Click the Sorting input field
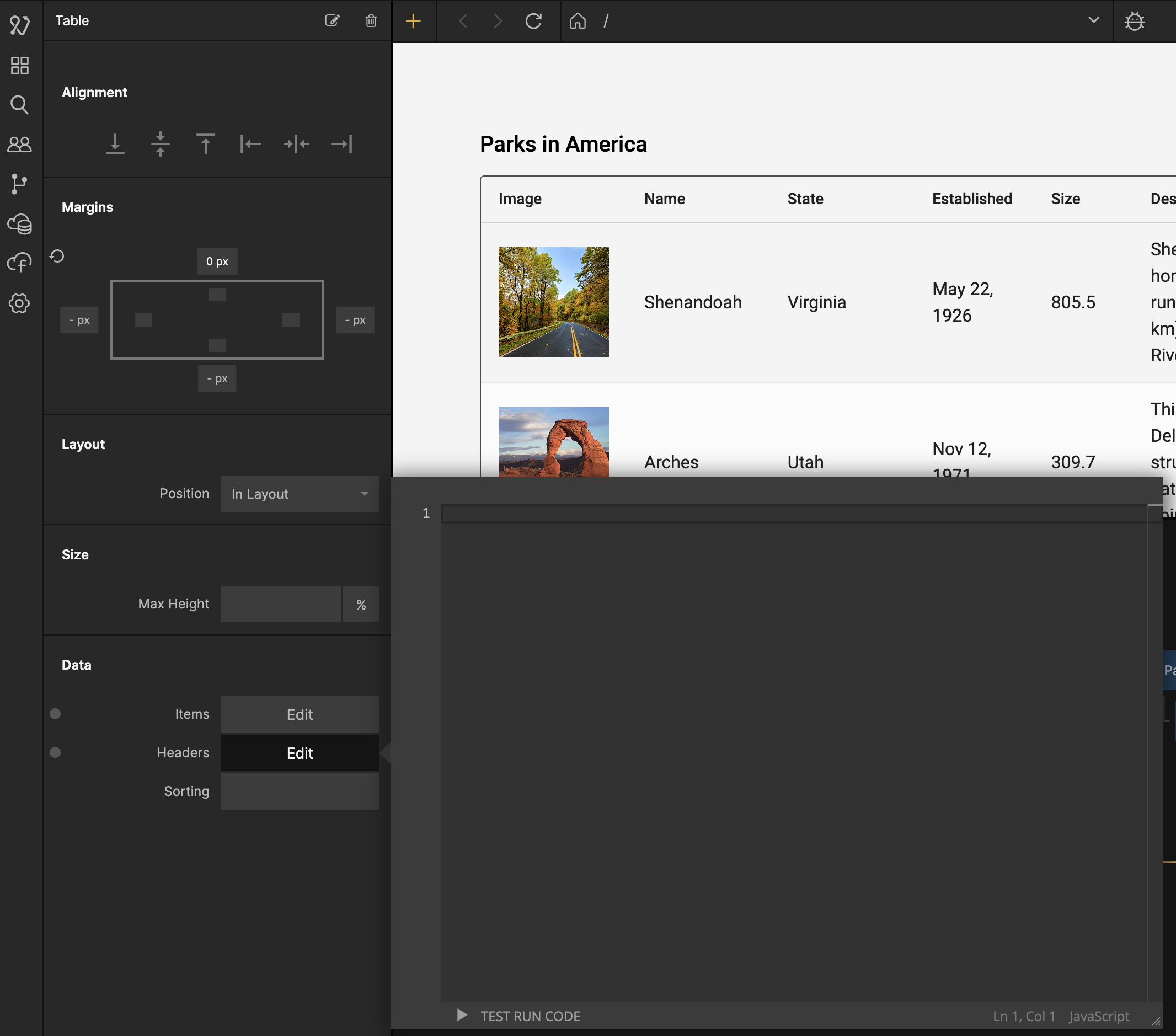 pos(300,792)
